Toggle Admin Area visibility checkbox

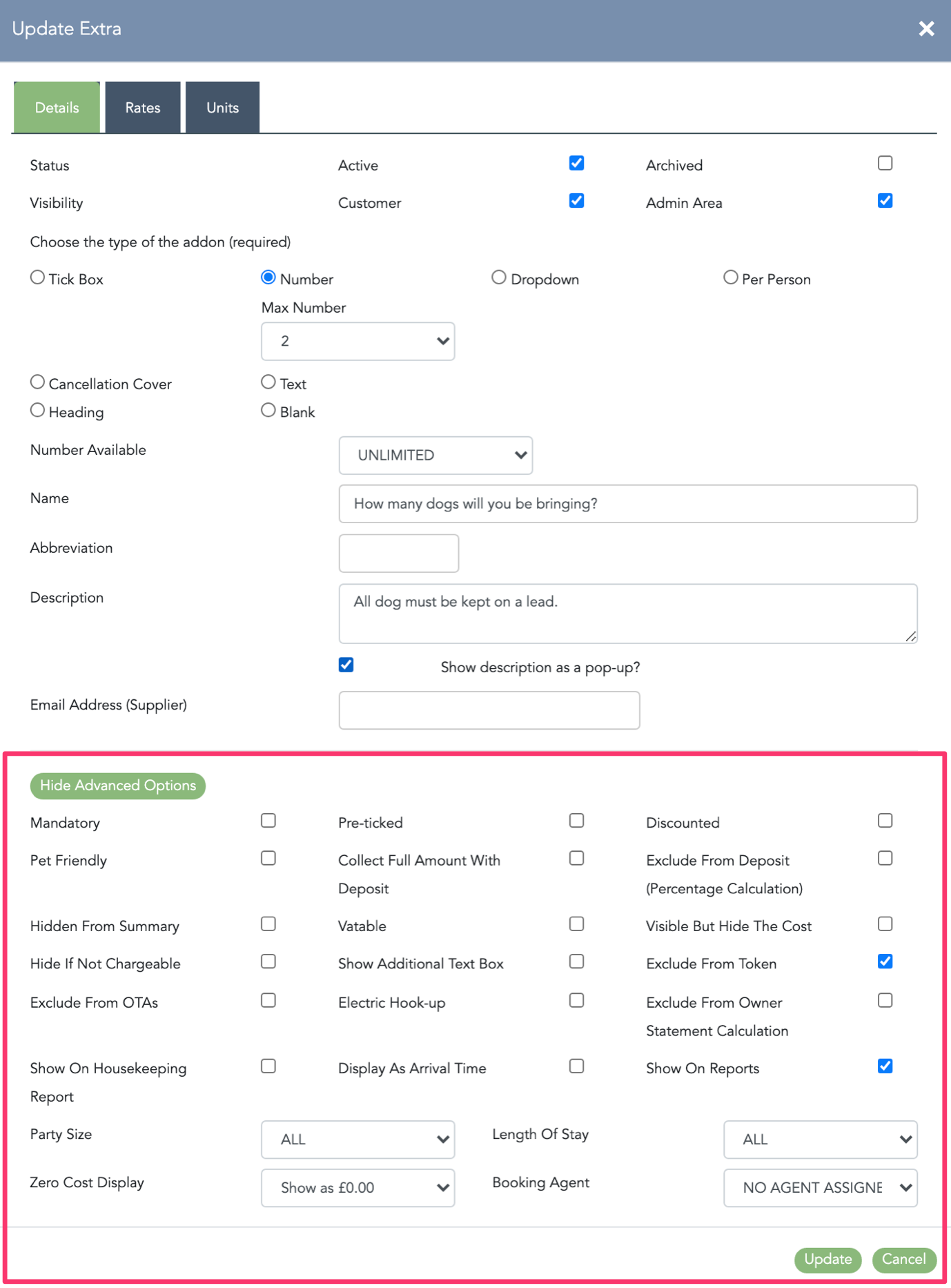click(x=885, y=201)
